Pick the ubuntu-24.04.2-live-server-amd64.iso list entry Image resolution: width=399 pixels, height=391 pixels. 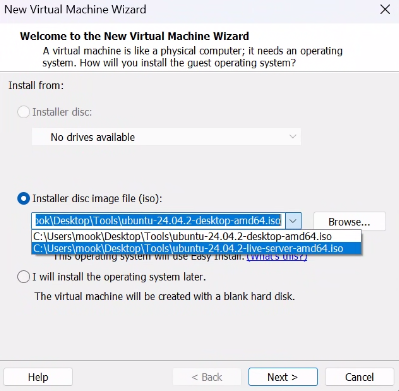[196, 248]
